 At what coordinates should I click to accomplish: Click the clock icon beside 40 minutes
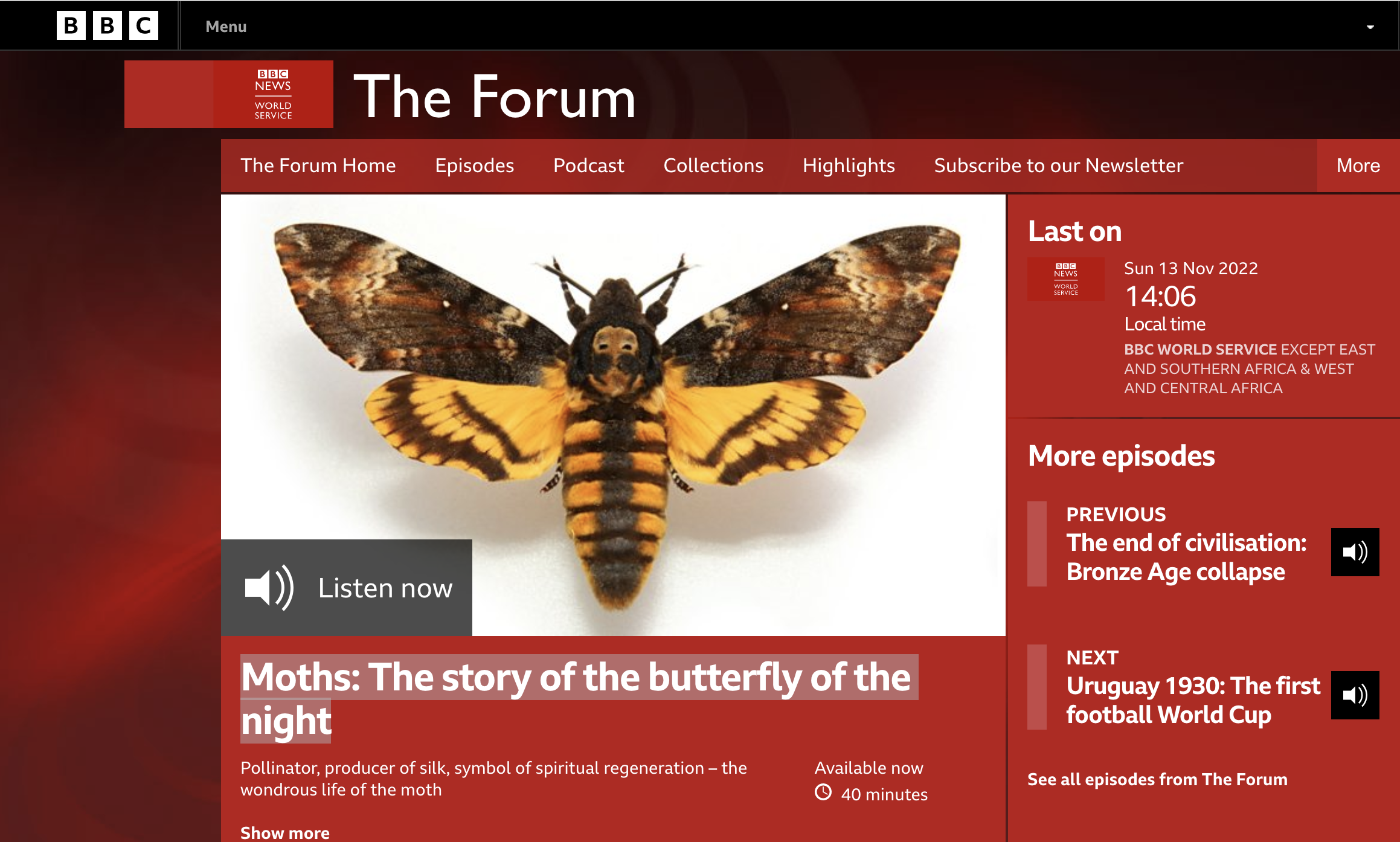pyautogui.click(x=823, y=792)
